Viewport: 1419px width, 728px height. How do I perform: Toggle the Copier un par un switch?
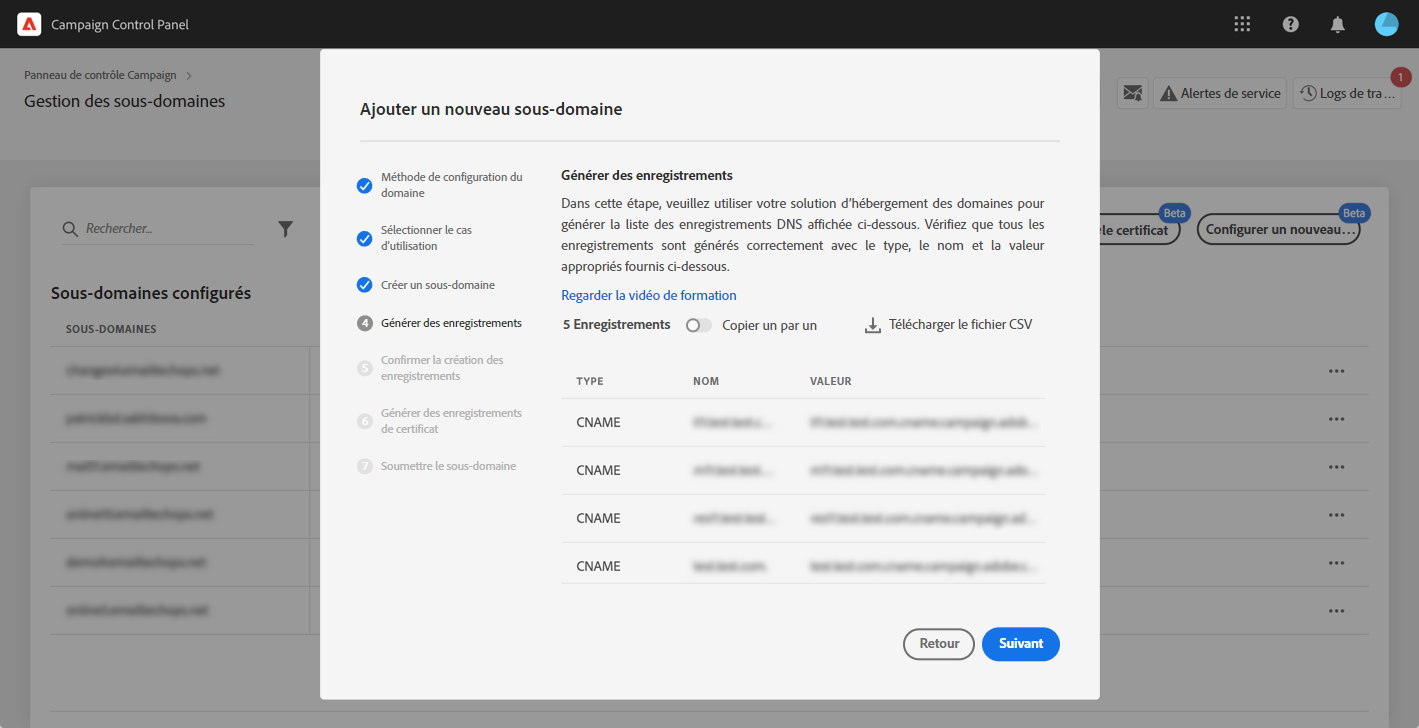tap(698, 325)
